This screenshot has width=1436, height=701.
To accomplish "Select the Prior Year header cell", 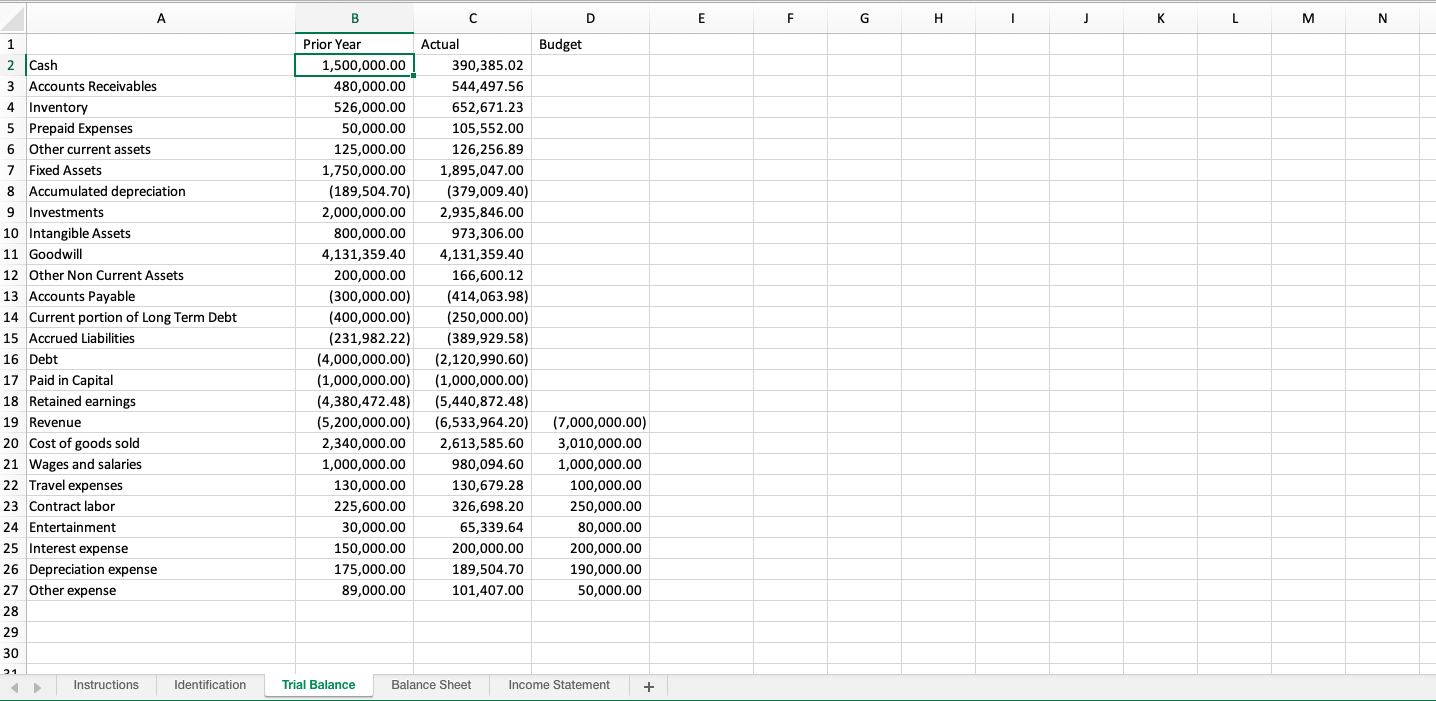I will [x=354, y=44].
